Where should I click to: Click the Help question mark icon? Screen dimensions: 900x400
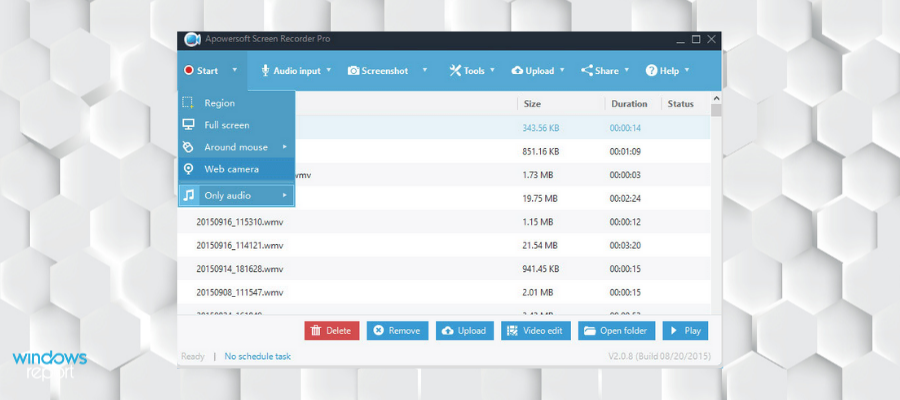click(x=651, y=71)
